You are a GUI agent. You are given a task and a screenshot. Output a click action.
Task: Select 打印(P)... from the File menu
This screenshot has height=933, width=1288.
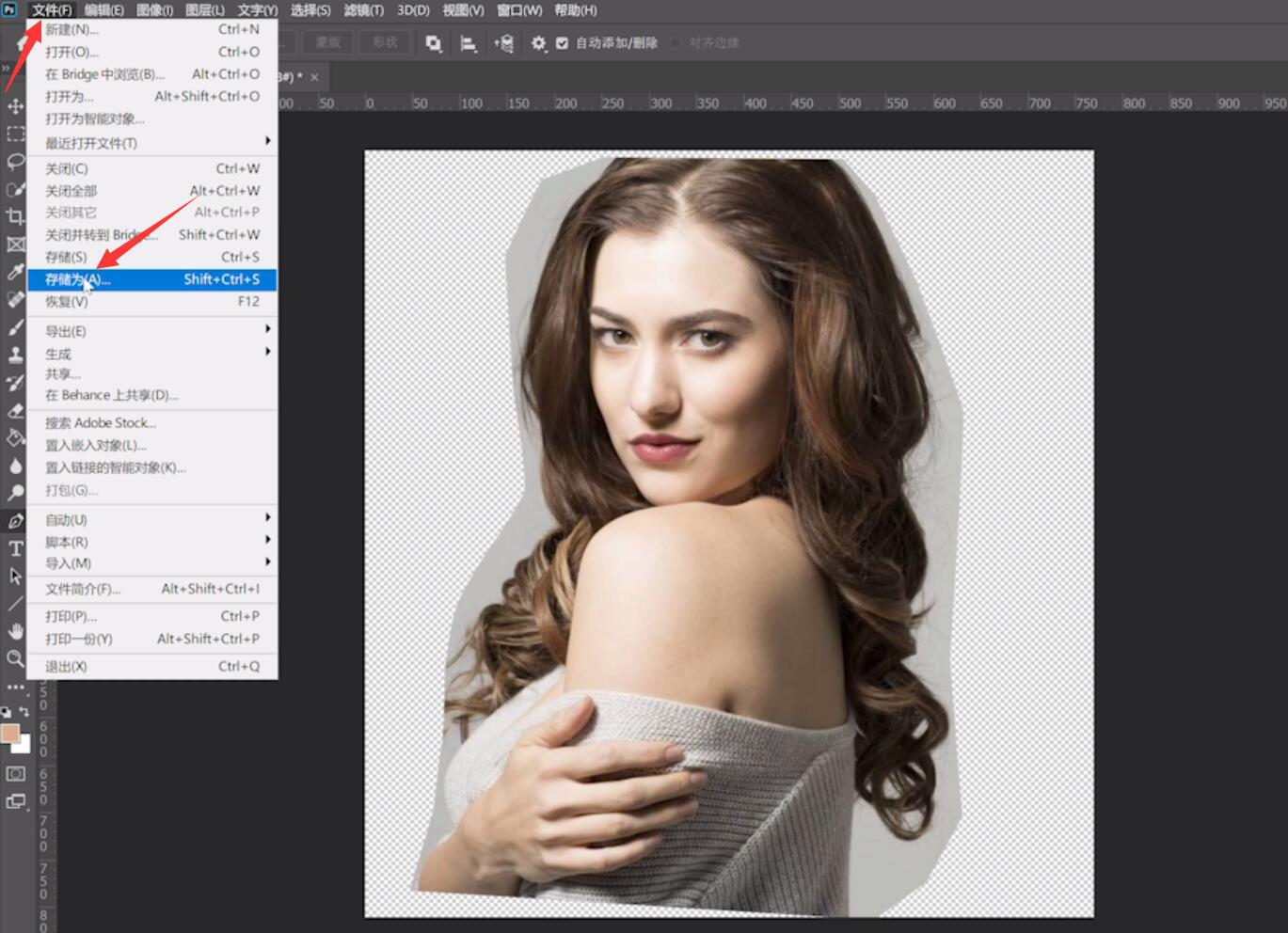[x=151, y=616]
